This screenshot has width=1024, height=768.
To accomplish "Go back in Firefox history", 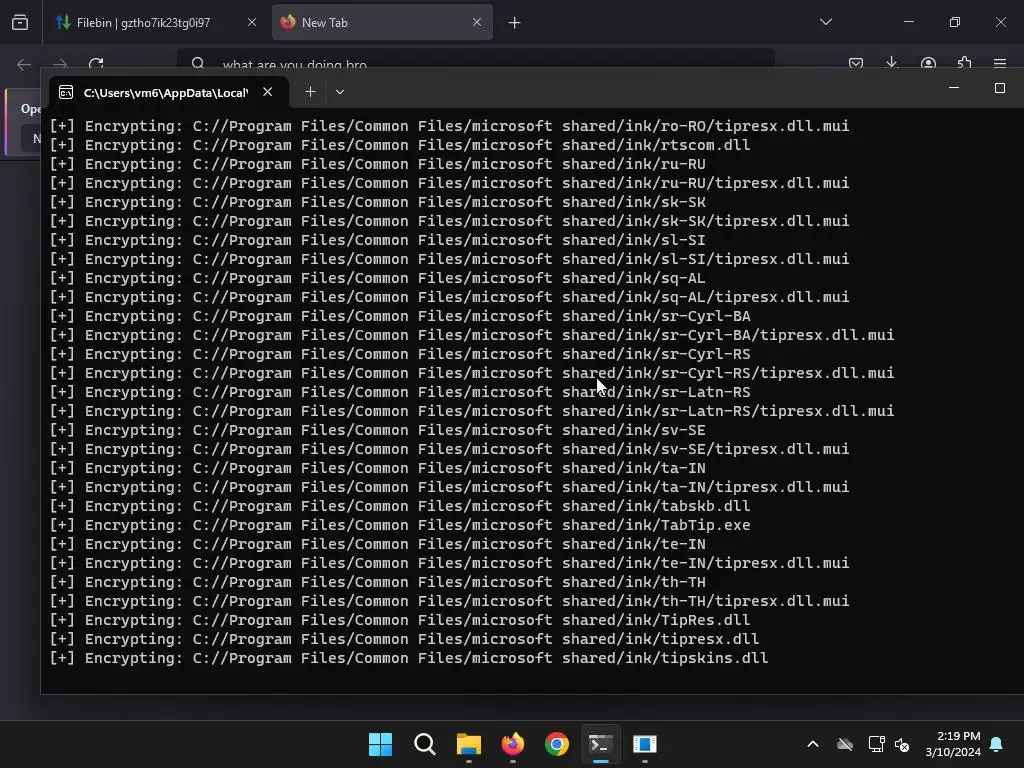I will click(24, 64).
